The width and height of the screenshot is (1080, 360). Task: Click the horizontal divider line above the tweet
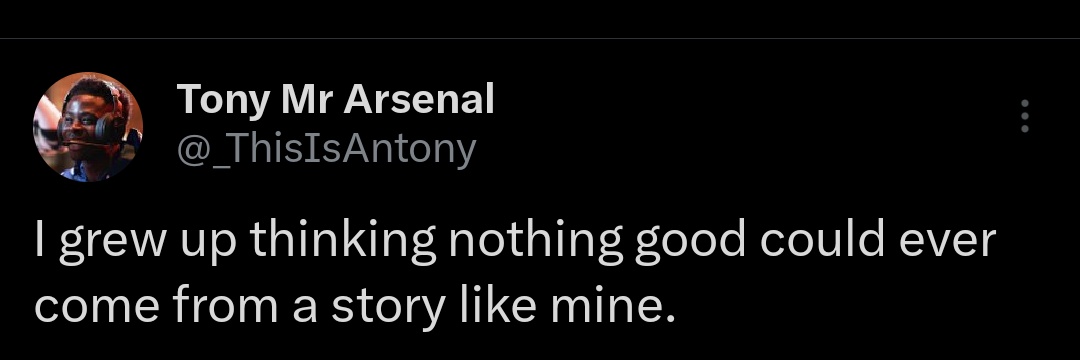pos(540,39)
